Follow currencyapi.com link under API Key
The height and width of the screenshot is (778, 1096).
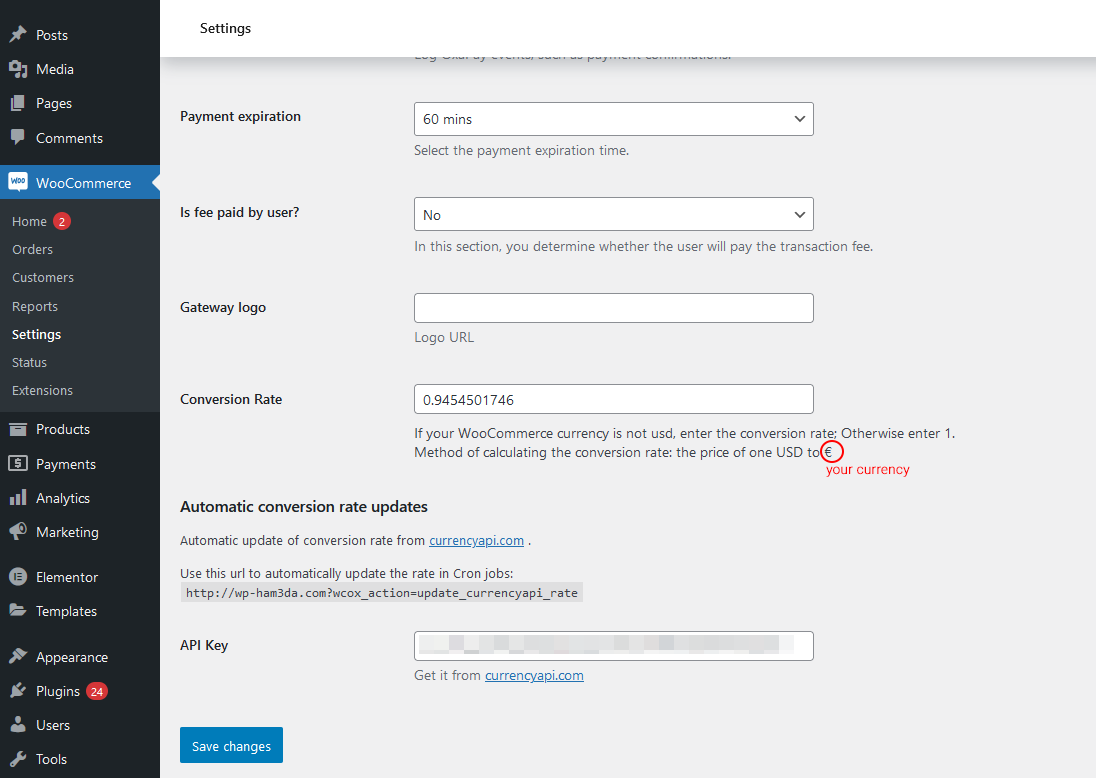coord(534,675)
